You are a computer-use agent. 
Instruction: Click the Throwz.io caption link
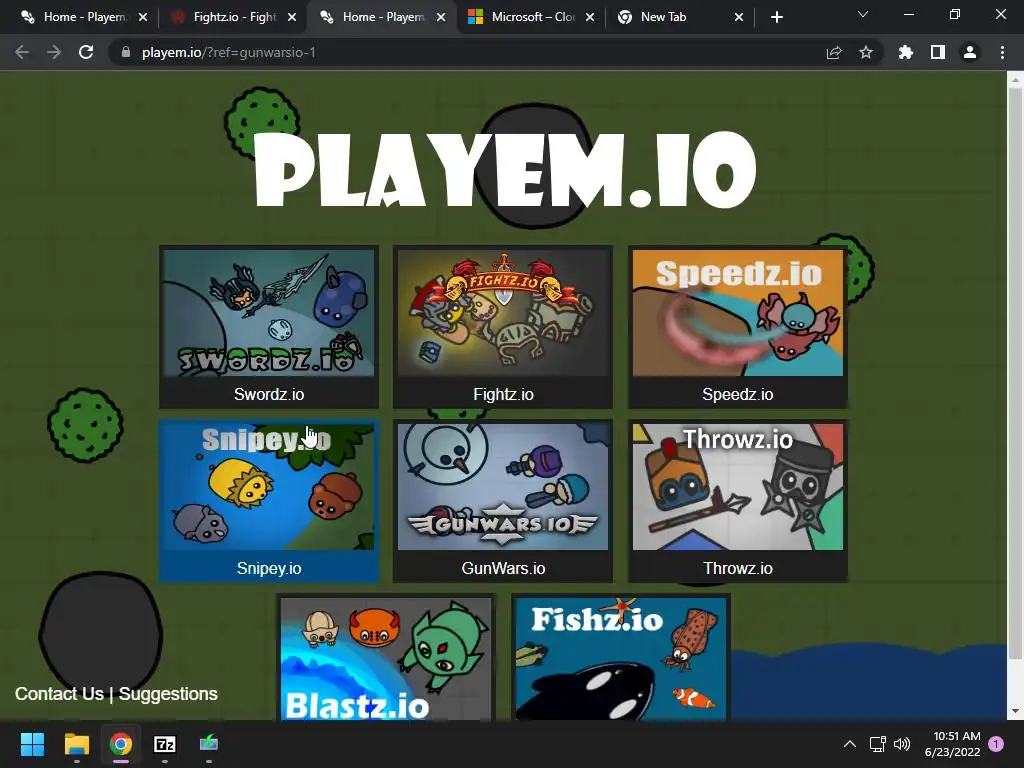[738, 568]
